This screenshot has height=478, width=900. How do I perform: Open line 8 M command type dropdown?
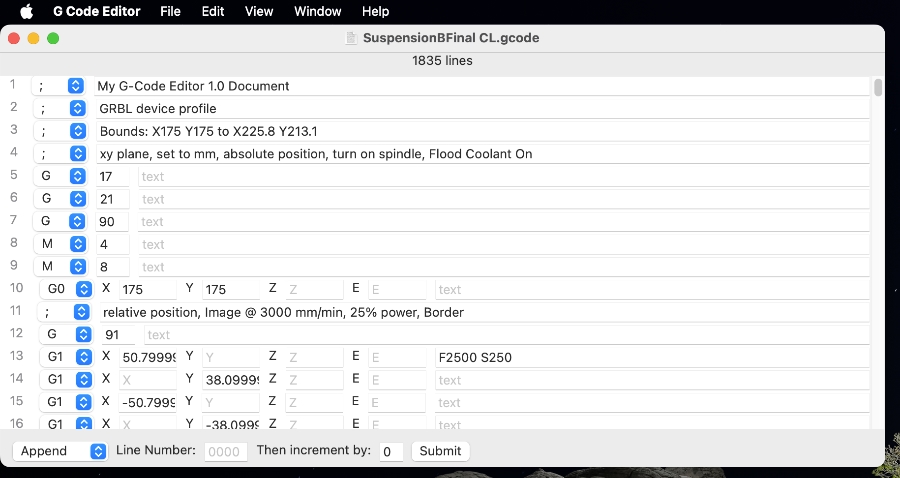click(x=60, y=244)
